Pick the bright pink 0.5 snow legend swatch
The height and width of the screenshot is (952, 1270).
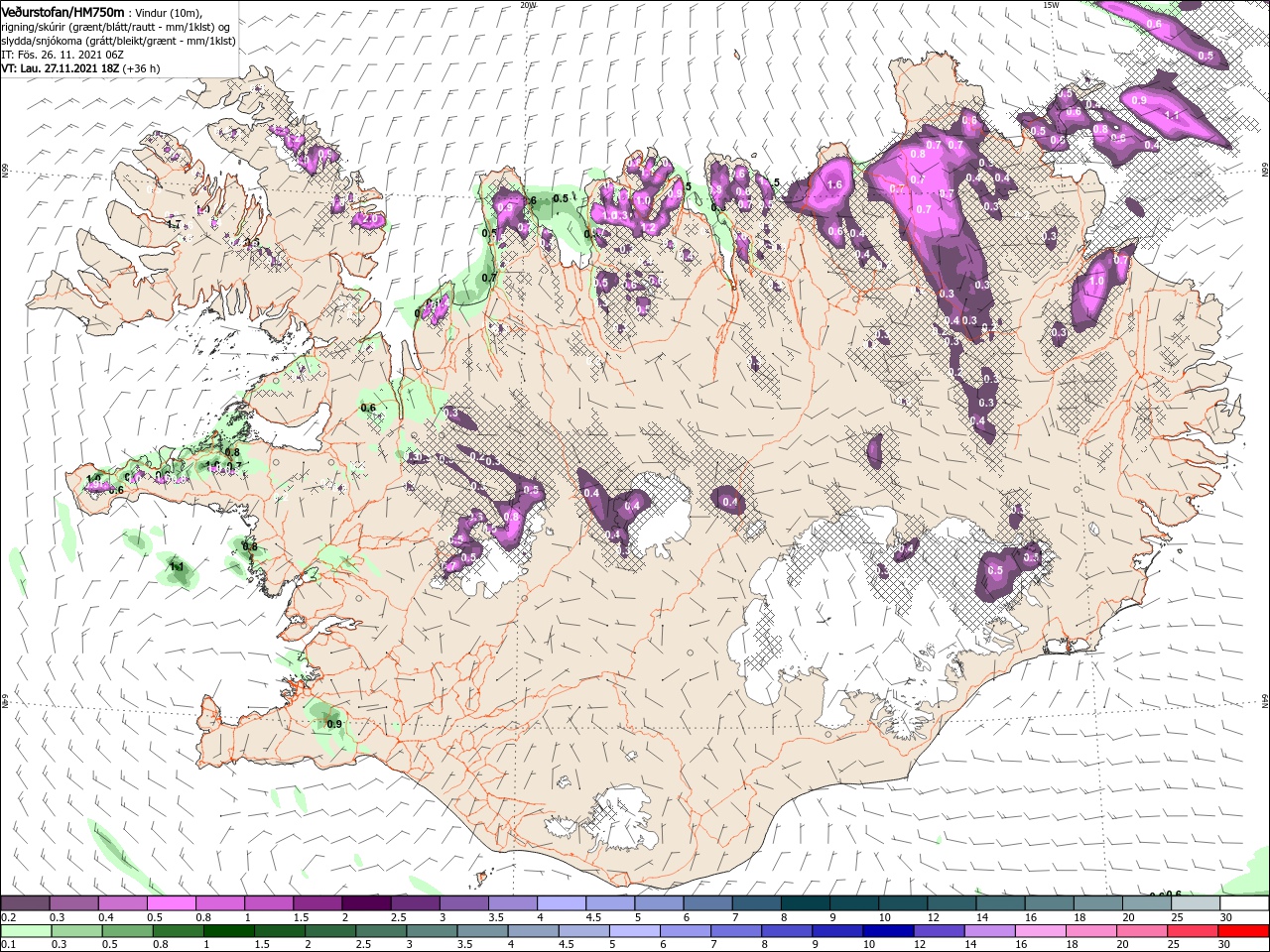pyautogui.click(x=171, y=903)
